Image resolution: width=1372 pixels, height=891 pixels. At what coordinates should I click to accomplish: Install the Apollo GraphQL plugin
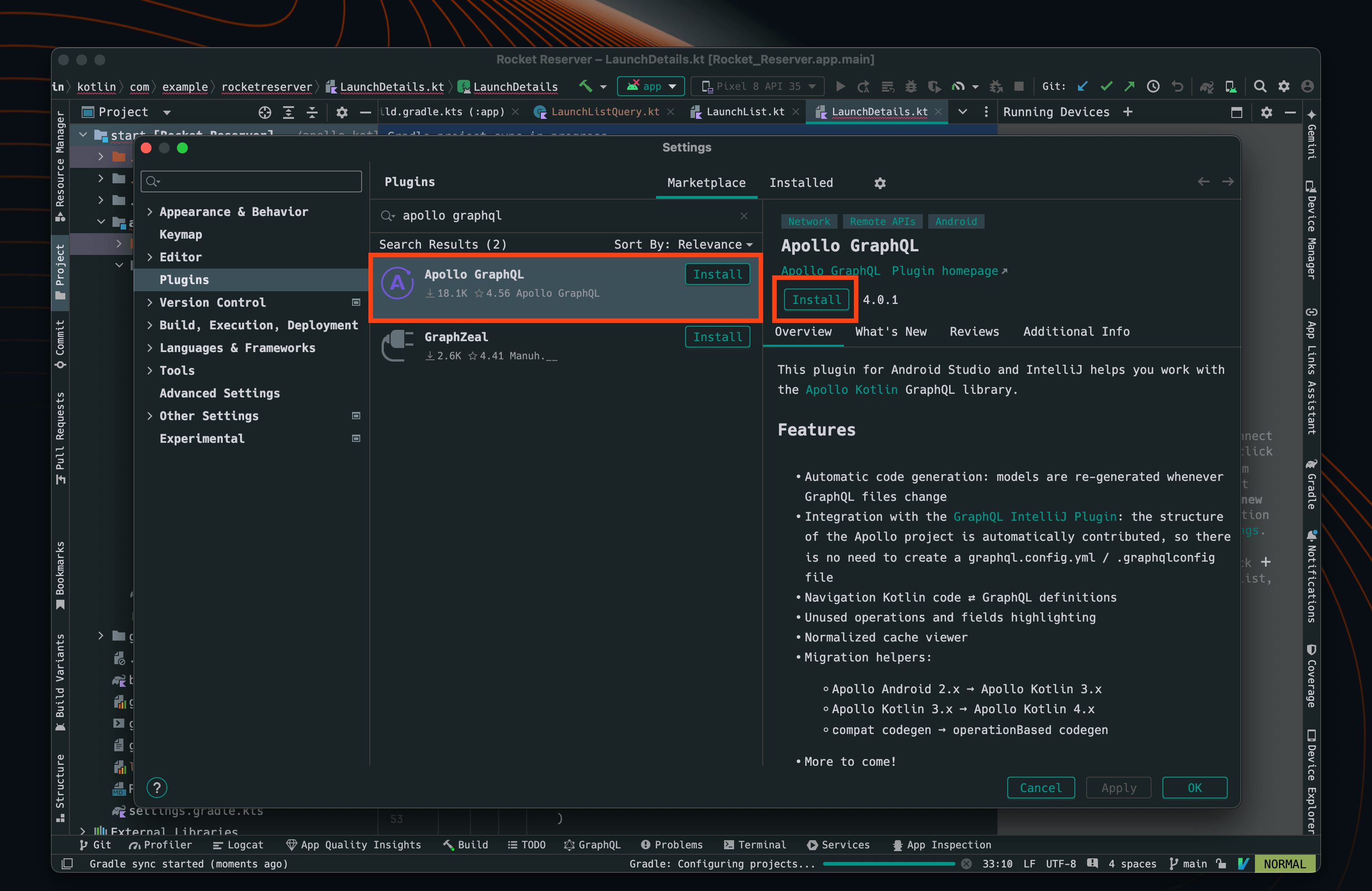click(815, 300)
